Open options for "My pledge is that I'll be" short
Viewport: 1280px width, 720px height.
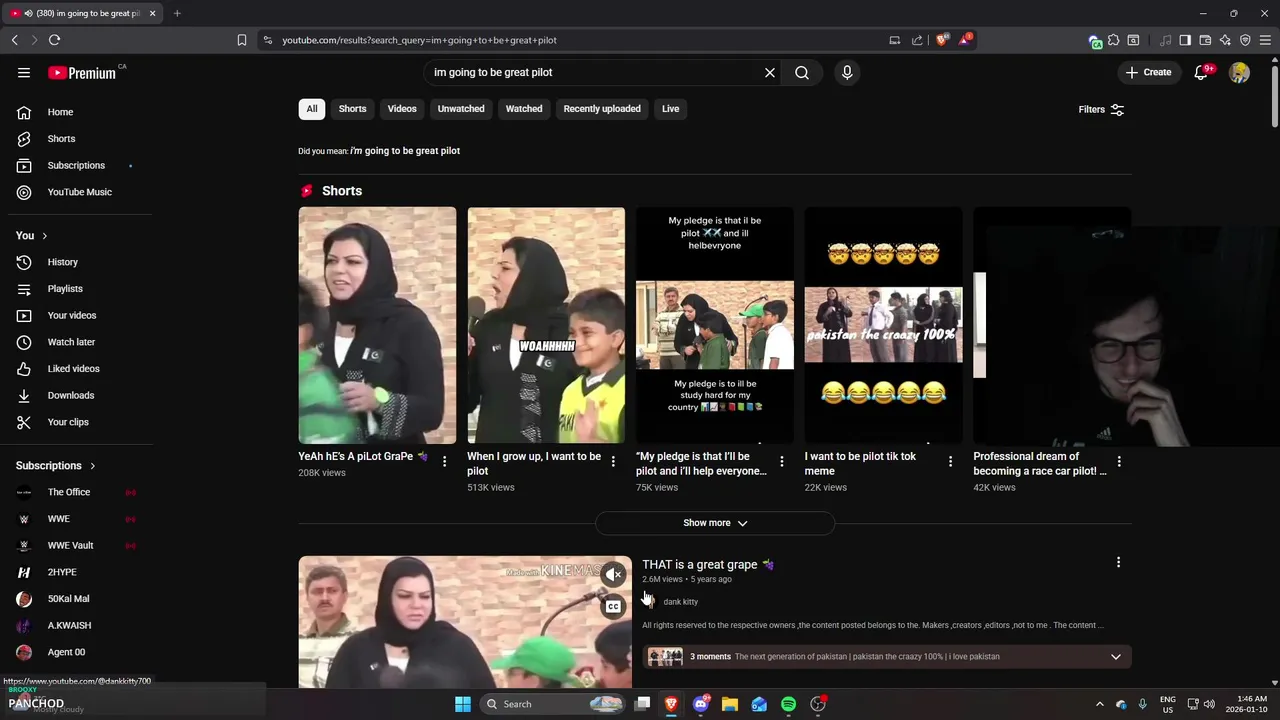(782, 461)
